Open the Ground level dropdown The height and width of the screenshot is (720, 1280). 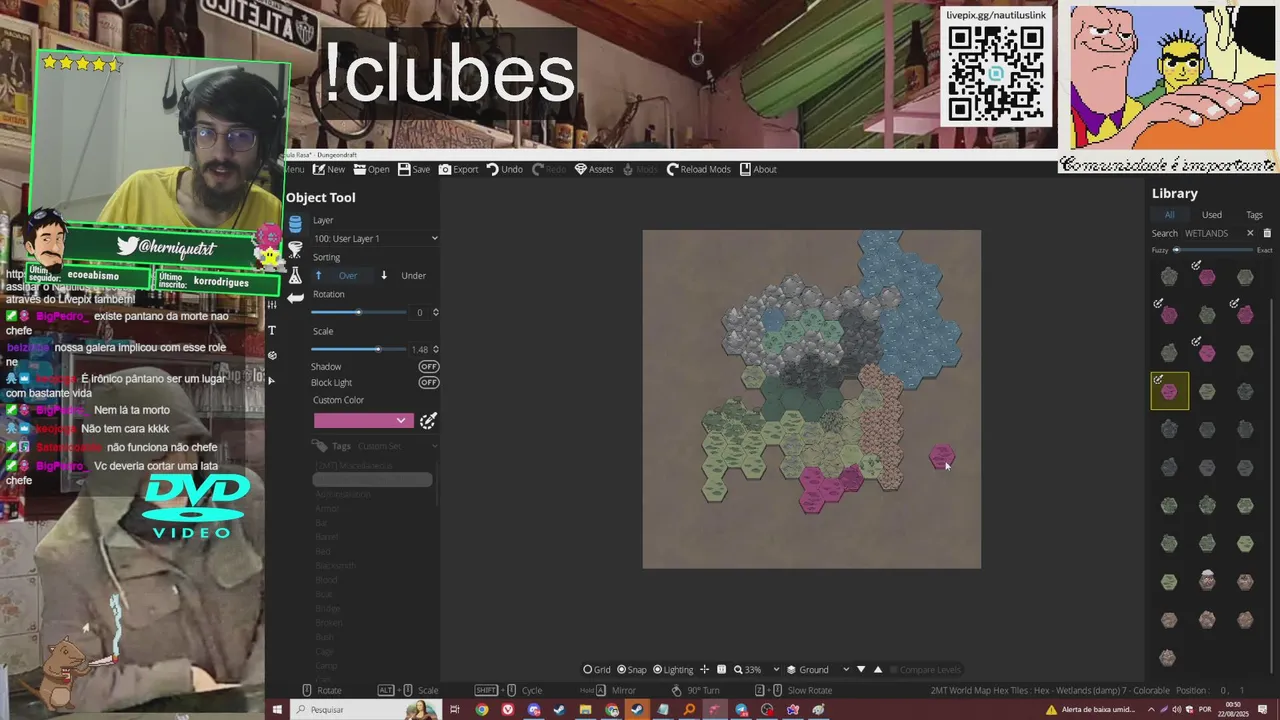pos(818,669)
